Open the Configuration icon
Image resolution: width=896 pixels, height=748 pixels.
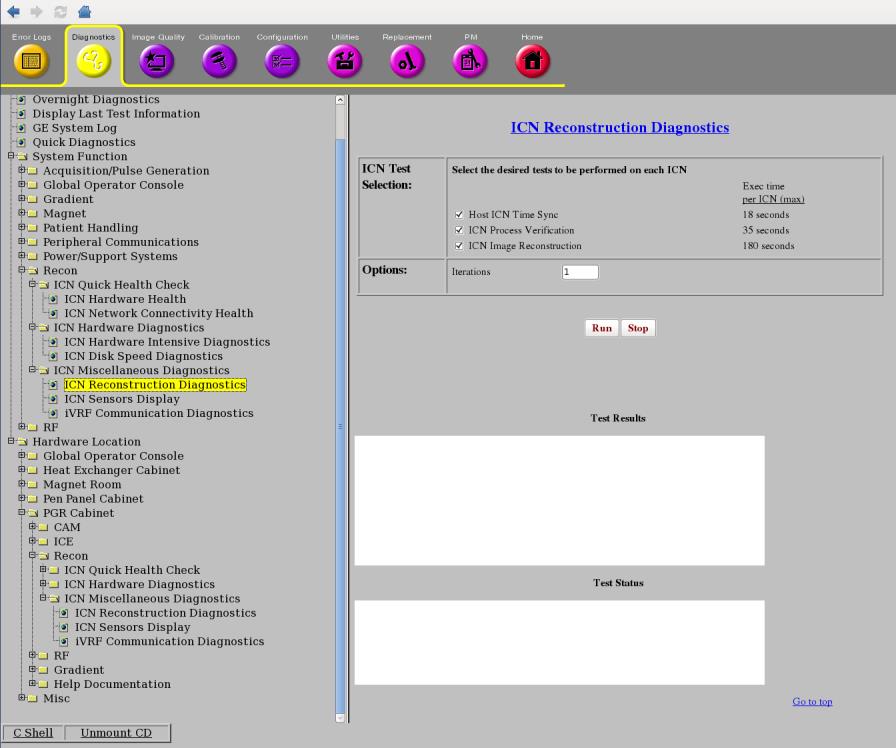281,62
